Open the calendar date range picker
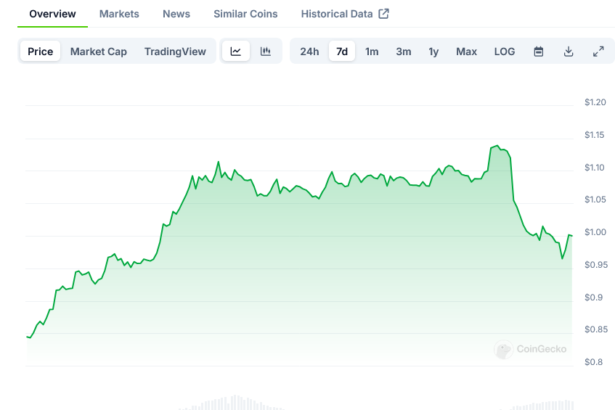Screen dimensions: 615x410 click(538, 51)
